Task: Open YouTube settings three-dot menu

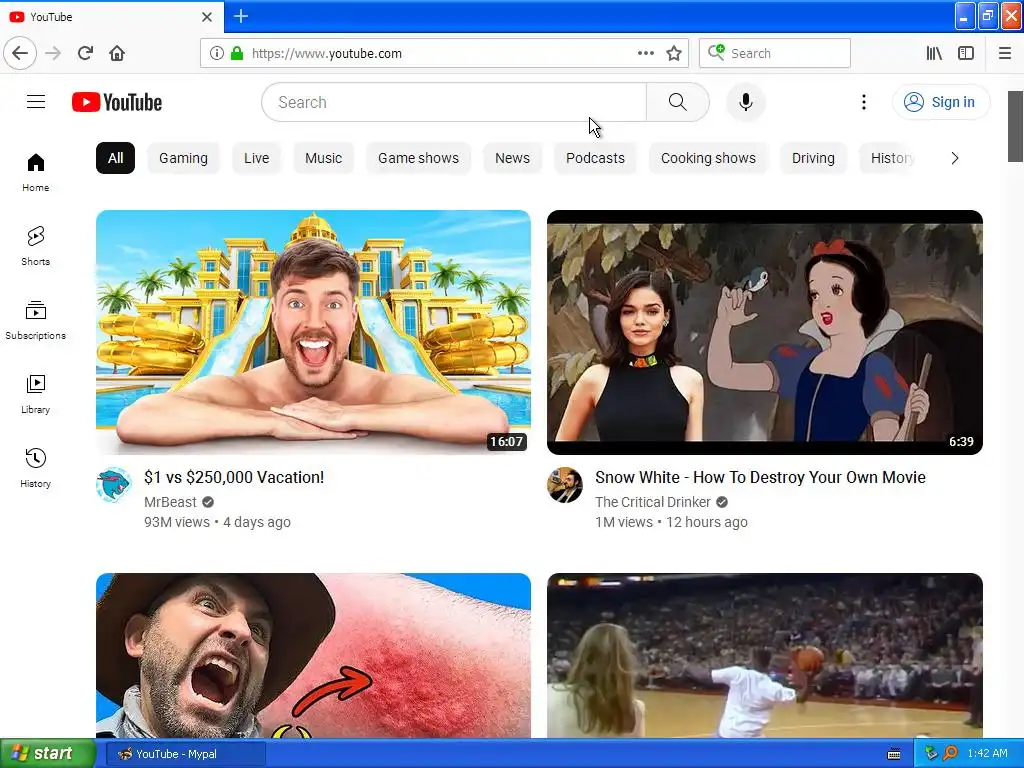Action: [x=863, y=102]
